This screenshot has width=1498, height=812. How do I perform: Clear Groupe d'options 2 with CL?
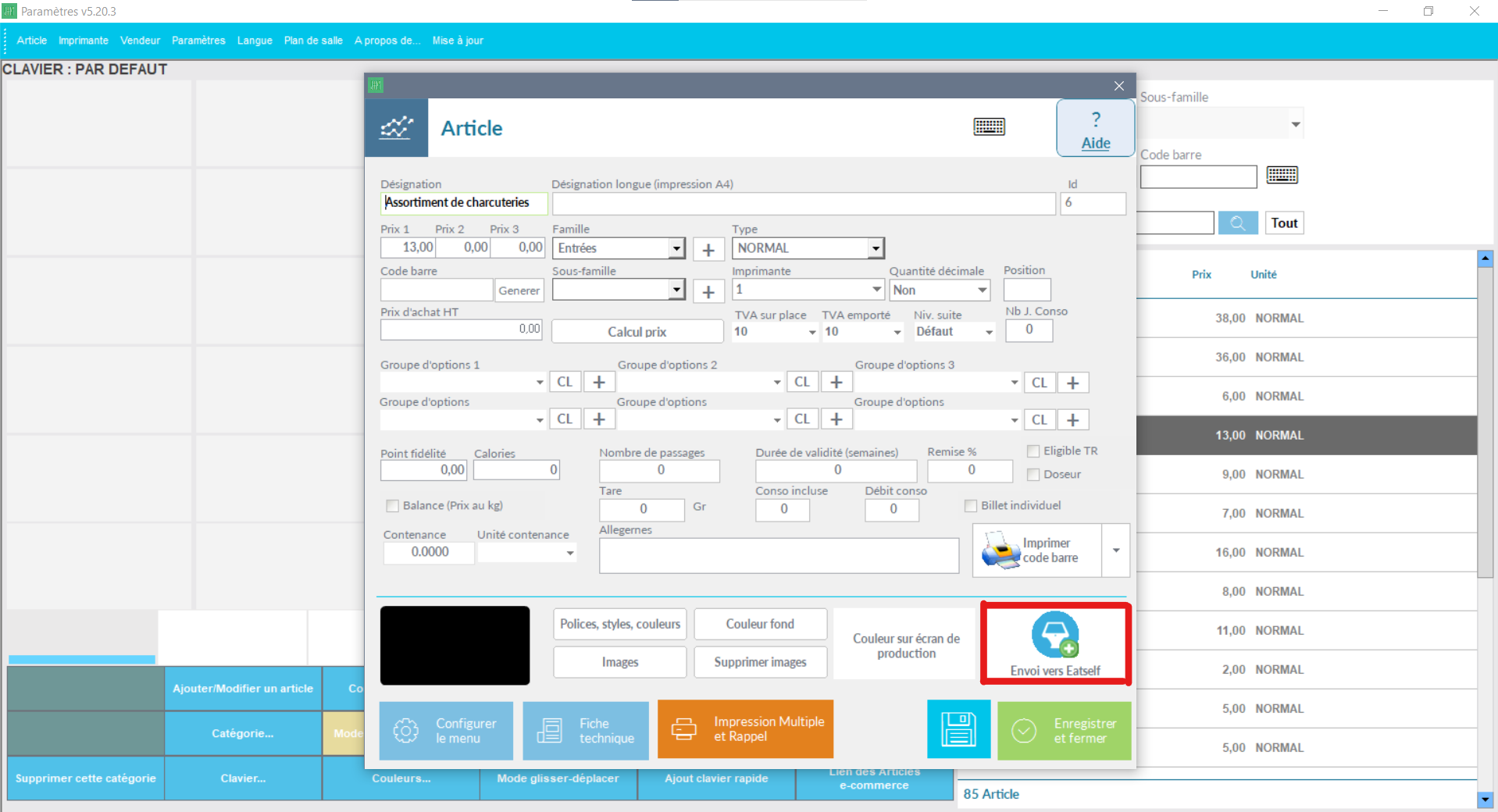click(x=802, y=382)
